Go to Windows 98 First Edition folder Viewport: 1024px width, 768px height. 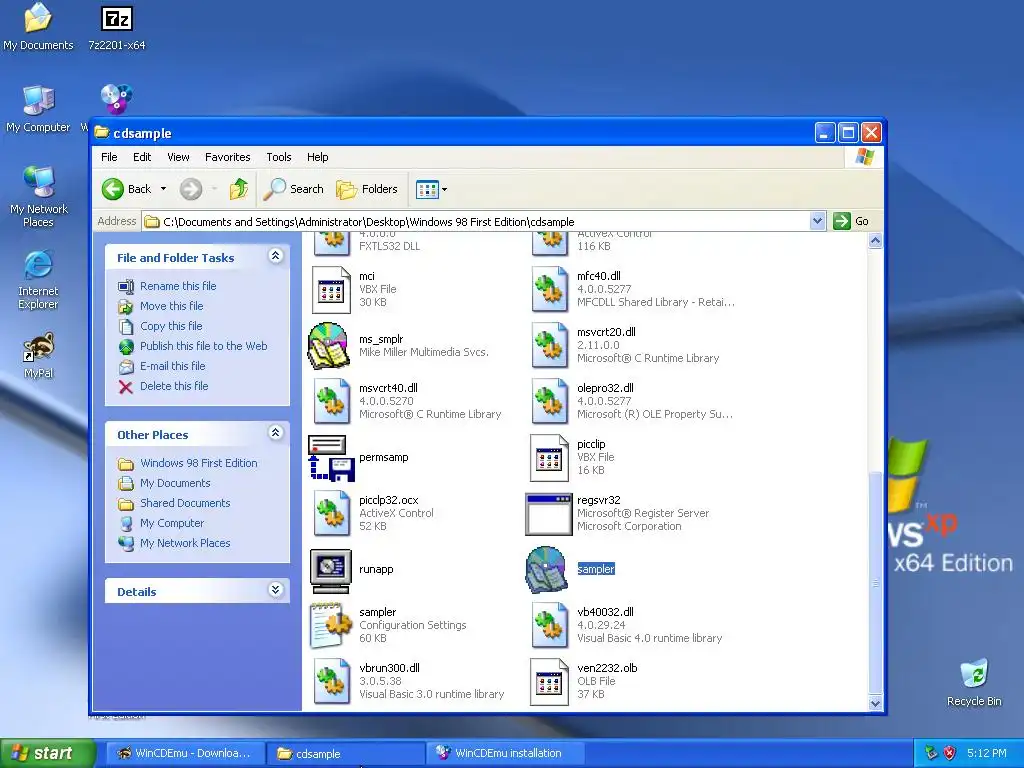click(199, 463)
